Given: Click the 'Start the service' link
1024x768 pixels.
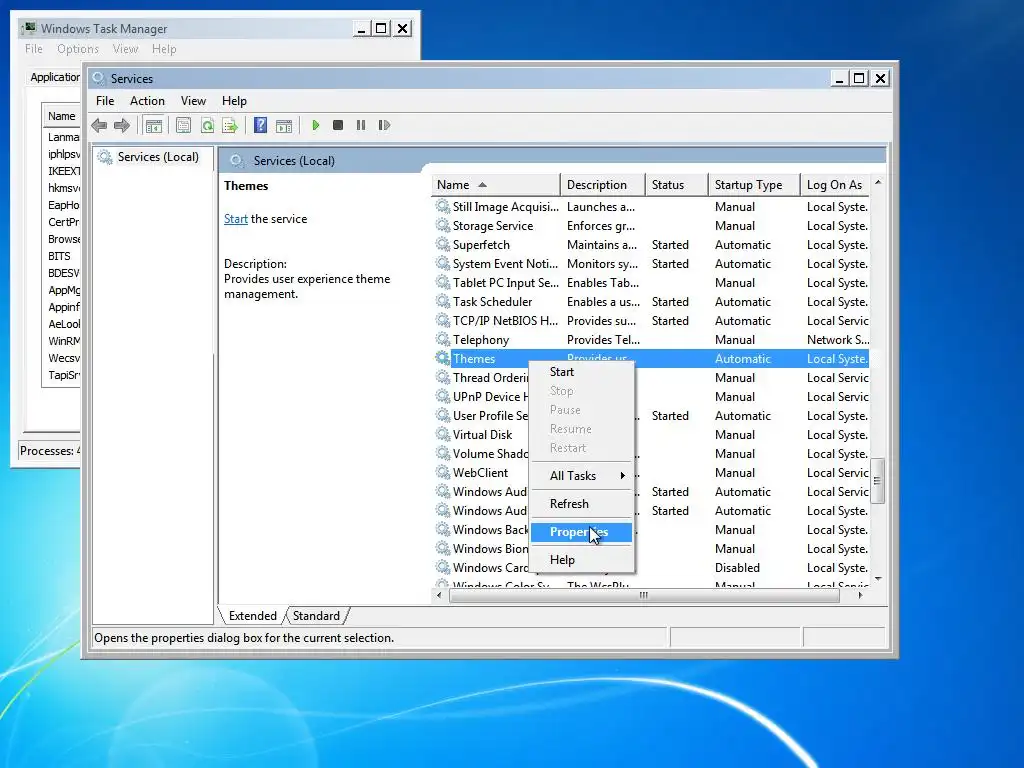Looking at the screenshot, I should click(236, 219).
